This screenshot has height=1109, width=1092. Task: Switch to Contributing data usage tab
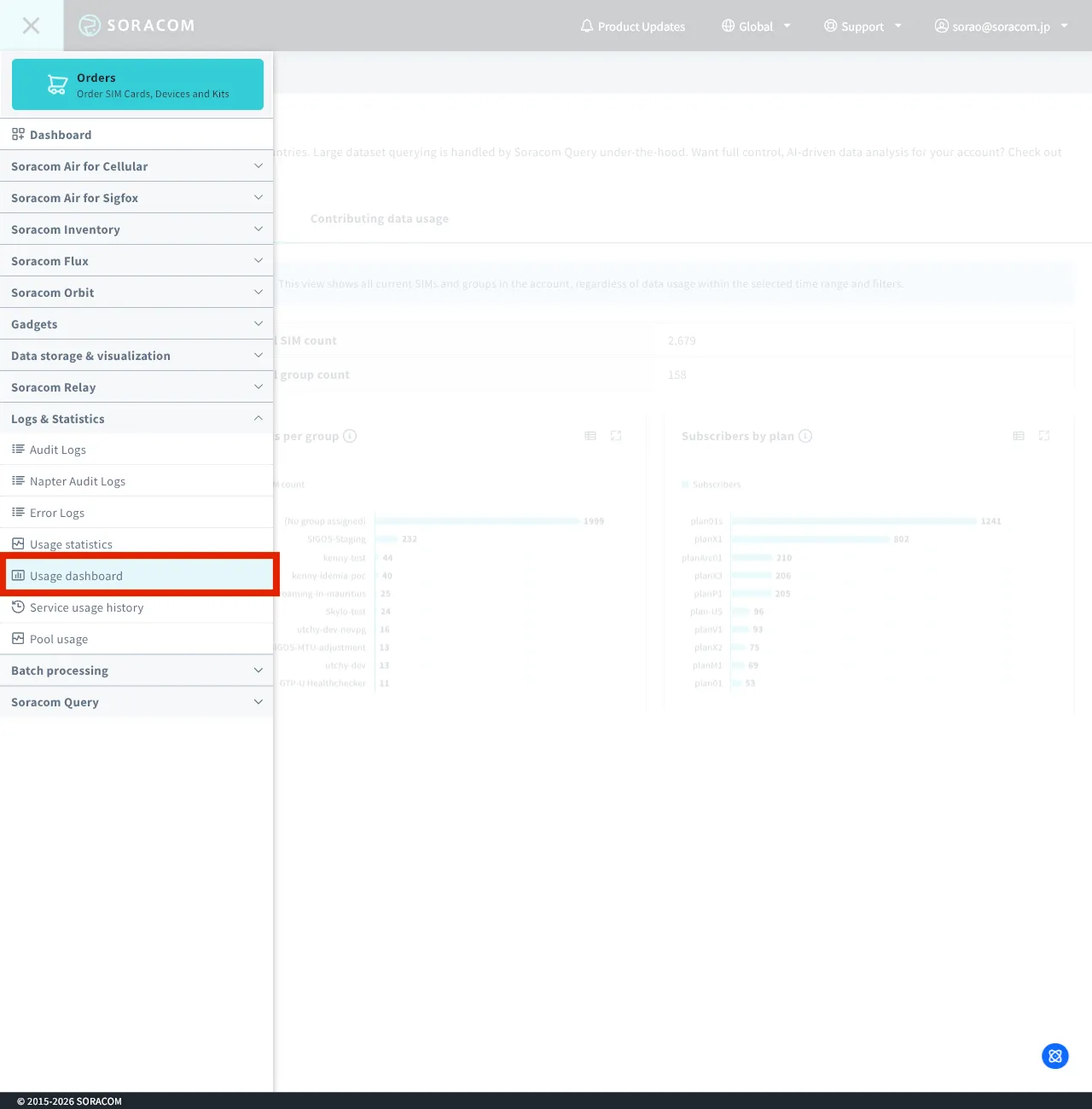(380, 218)
